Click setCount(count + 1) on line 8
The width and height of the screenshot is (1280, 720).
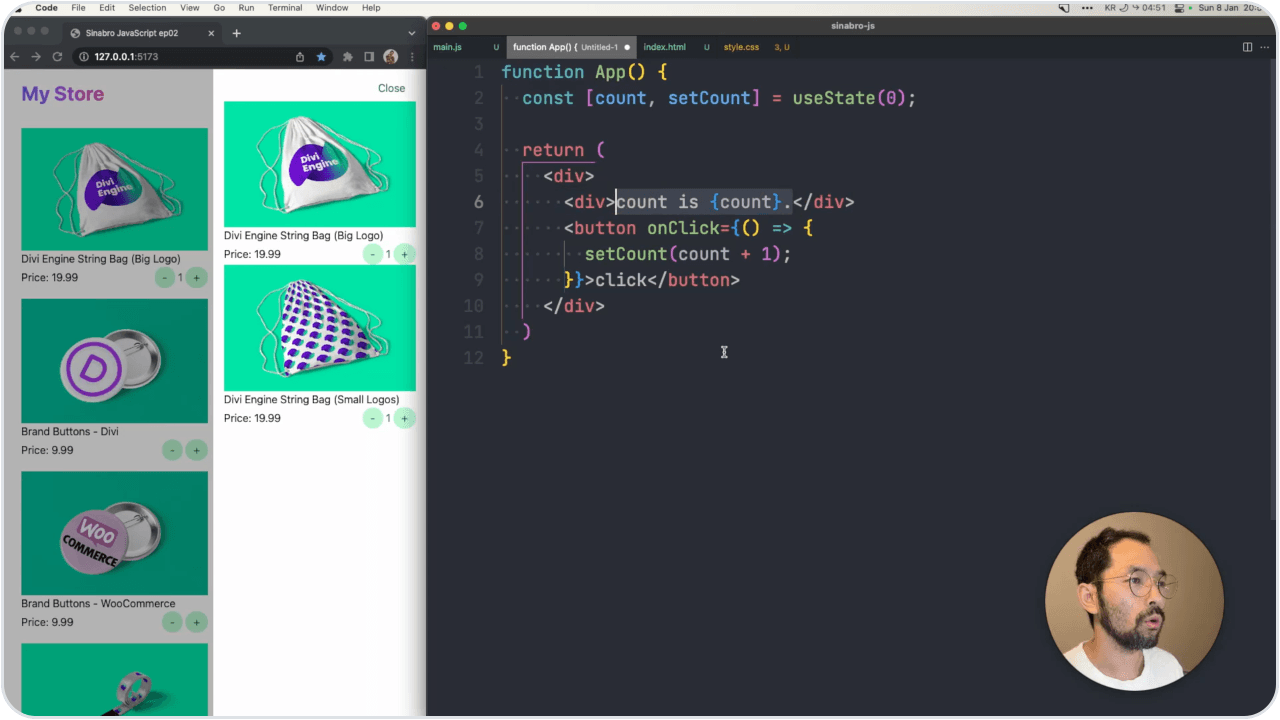pos(688,254)
